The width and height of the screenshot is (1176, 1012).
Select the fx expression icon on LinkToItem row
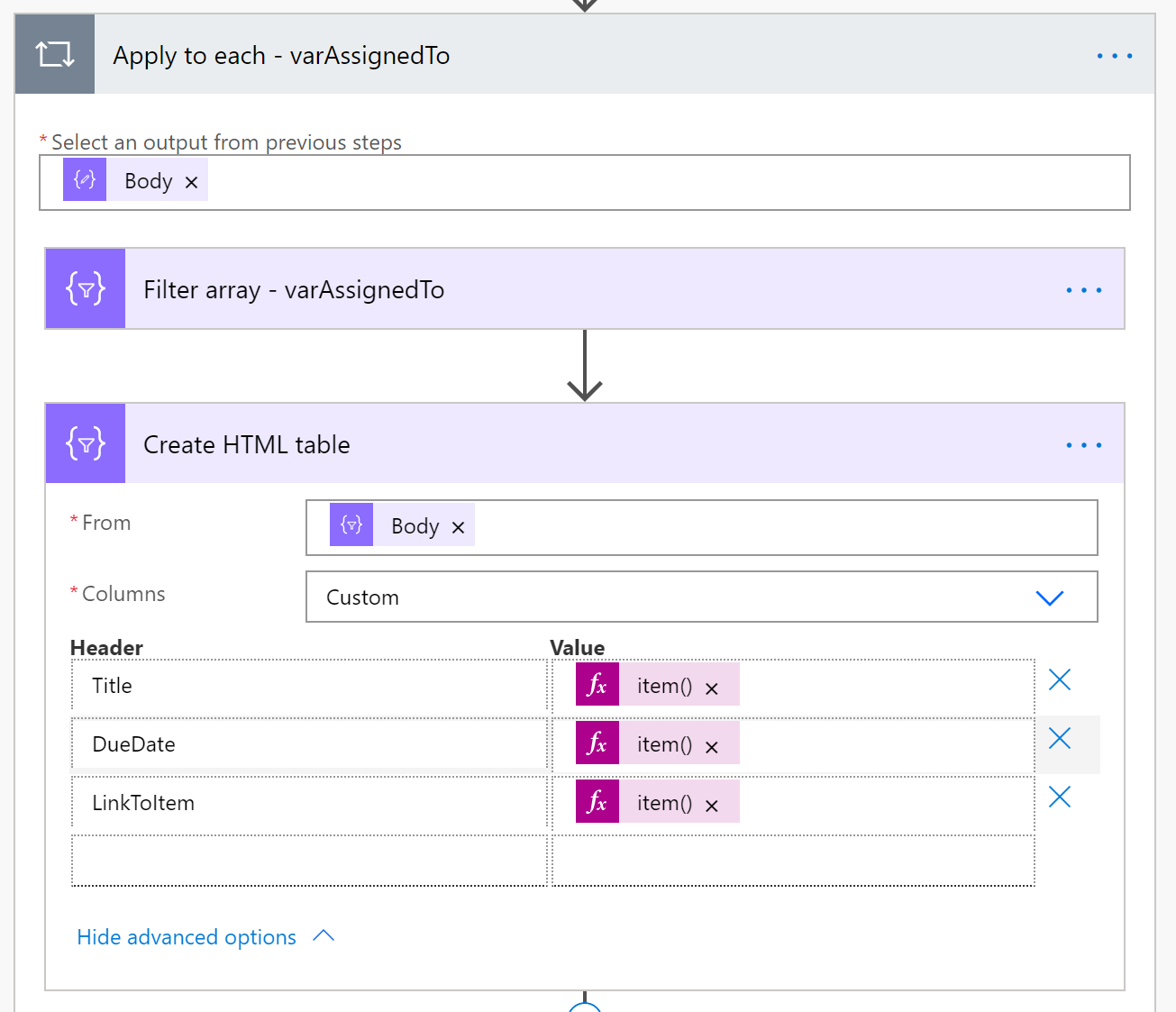coord(597,801)
